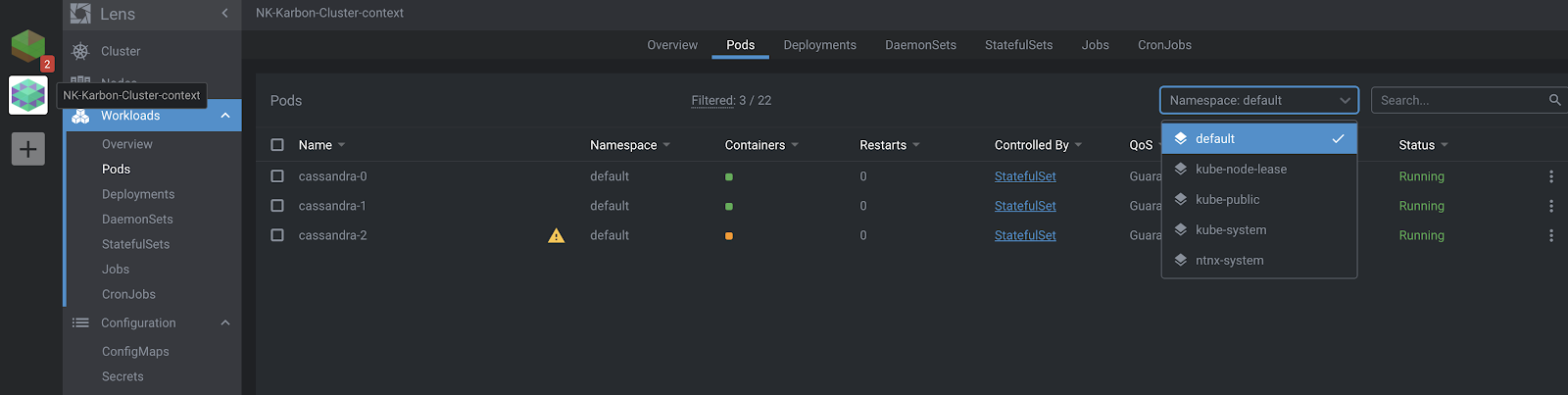Click the Lens logo icon

pyautogui.click(x=80, y=14)
